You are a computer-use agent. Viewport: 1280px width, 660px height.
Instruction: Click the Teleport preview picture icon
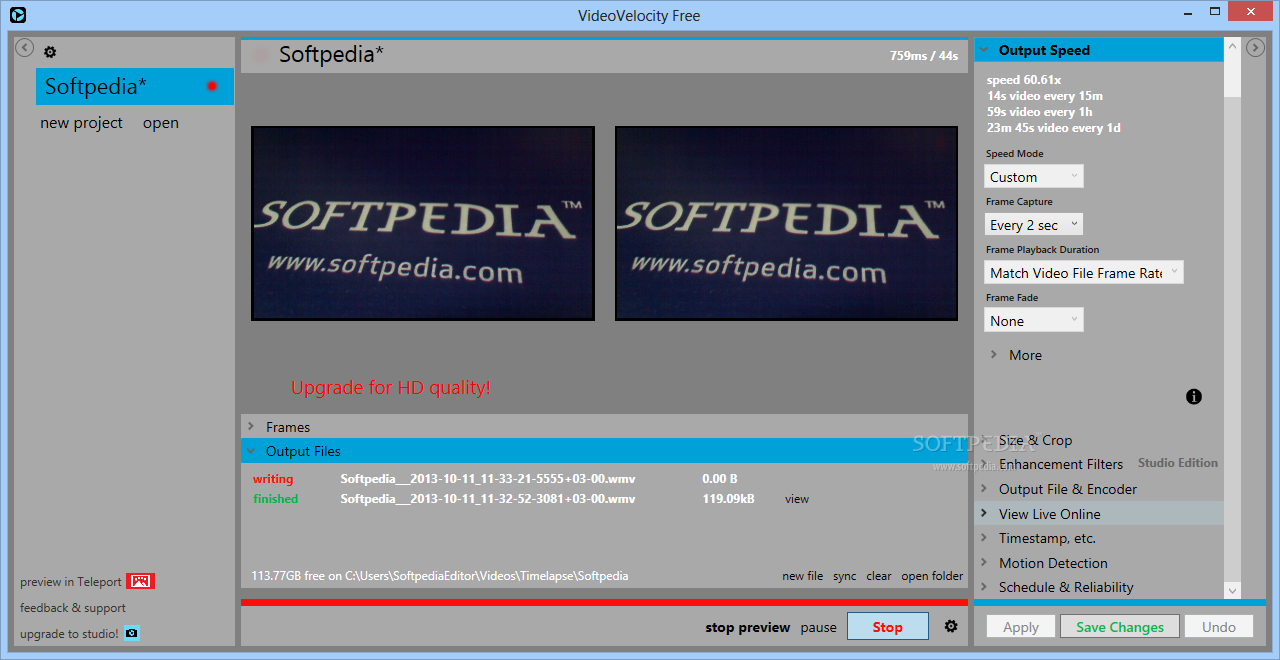pos(140,581)
